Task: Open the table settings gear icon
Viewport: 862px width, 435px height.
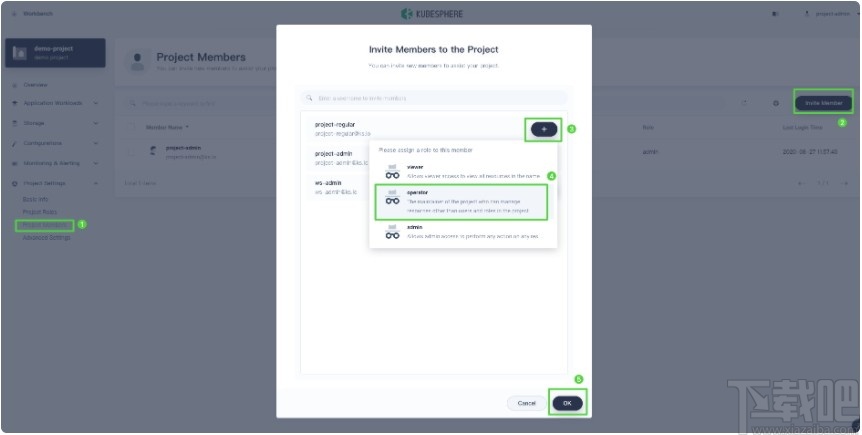Action: 775,103
